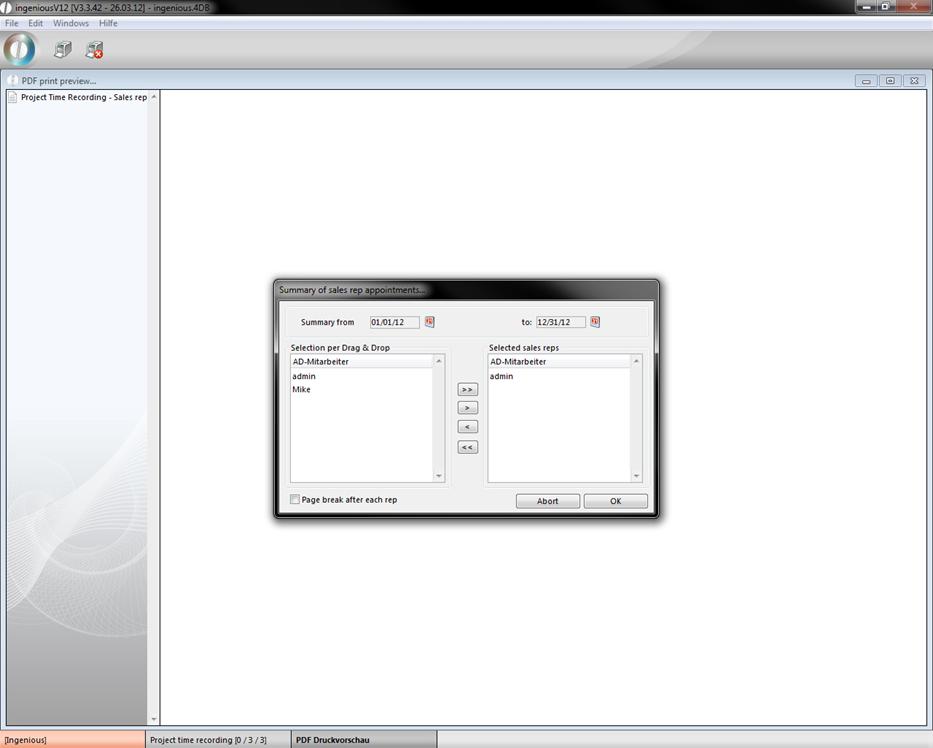Open the File menu
933x748 pixels.
coord(12,23)
